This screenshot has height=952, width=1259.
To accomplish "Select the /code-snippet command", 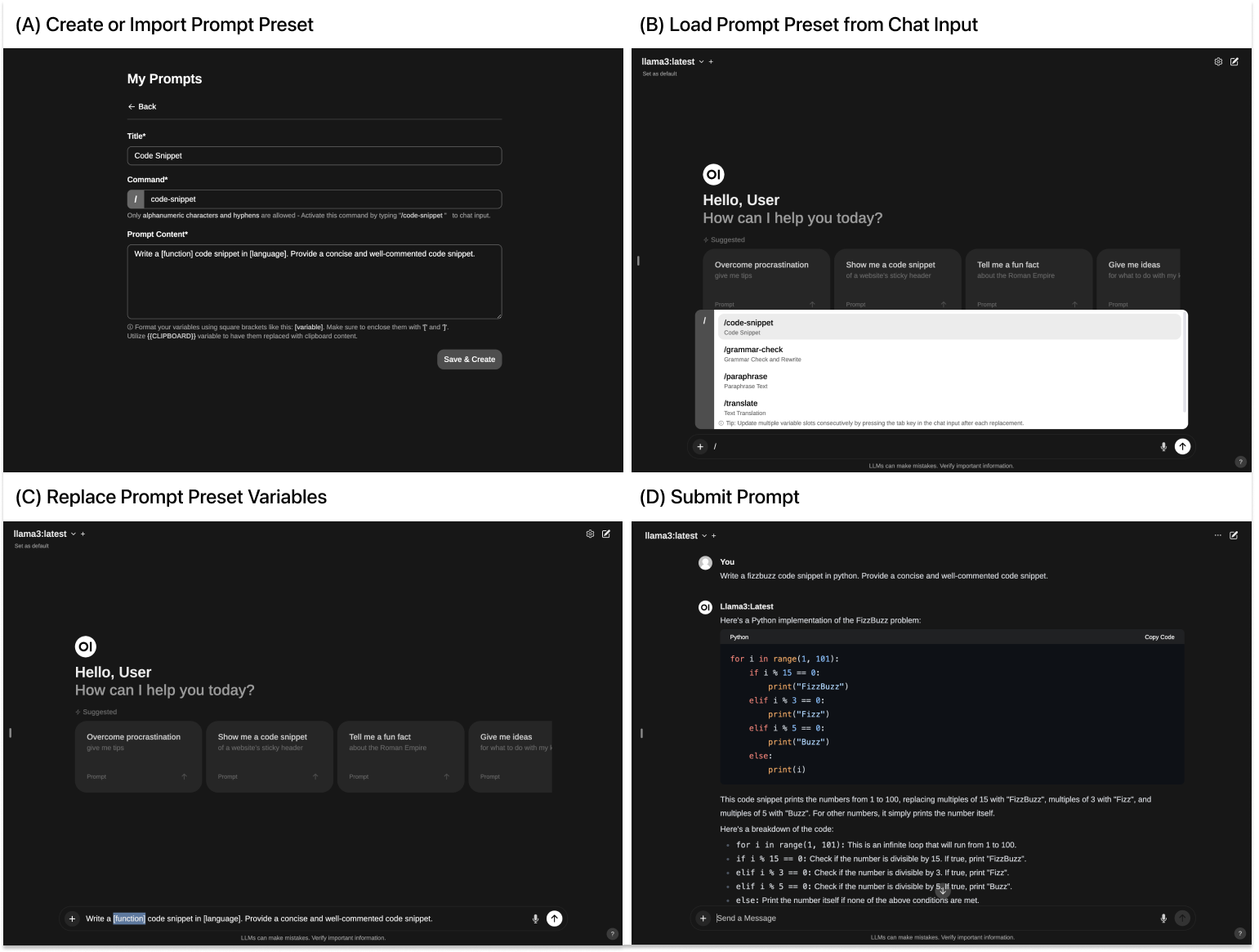I will click(x=949, y=327).
